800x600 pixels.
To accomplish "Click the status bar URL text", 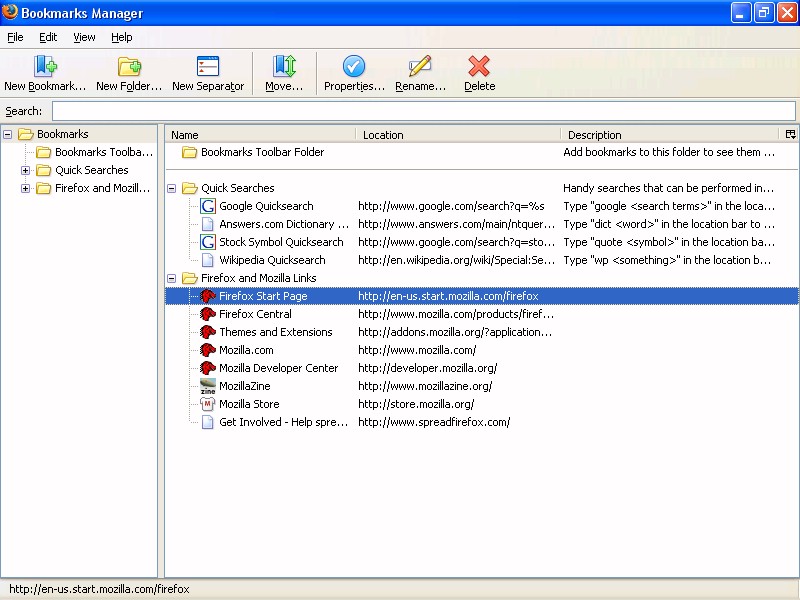I will [99, 589].
